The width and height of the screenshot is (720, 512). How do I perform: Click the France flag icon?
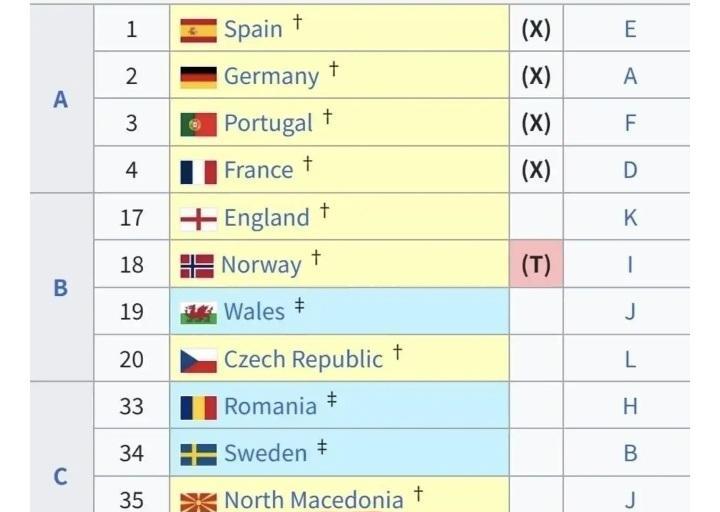[x=198, y=171]
